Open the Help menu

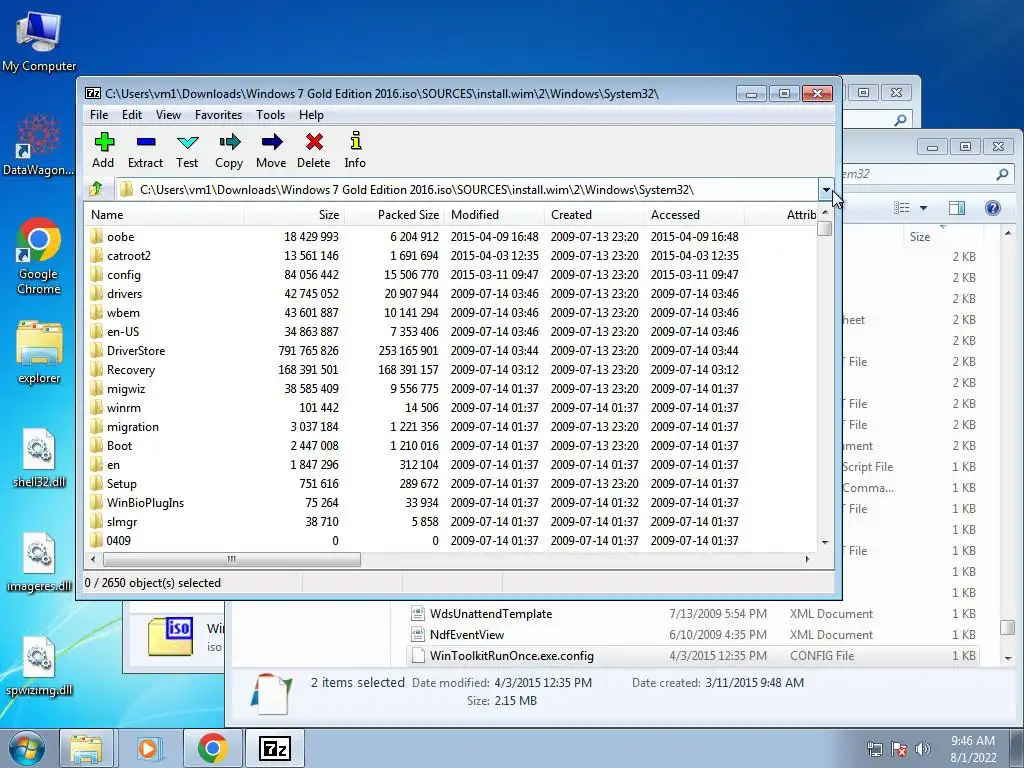pos(312,115)
